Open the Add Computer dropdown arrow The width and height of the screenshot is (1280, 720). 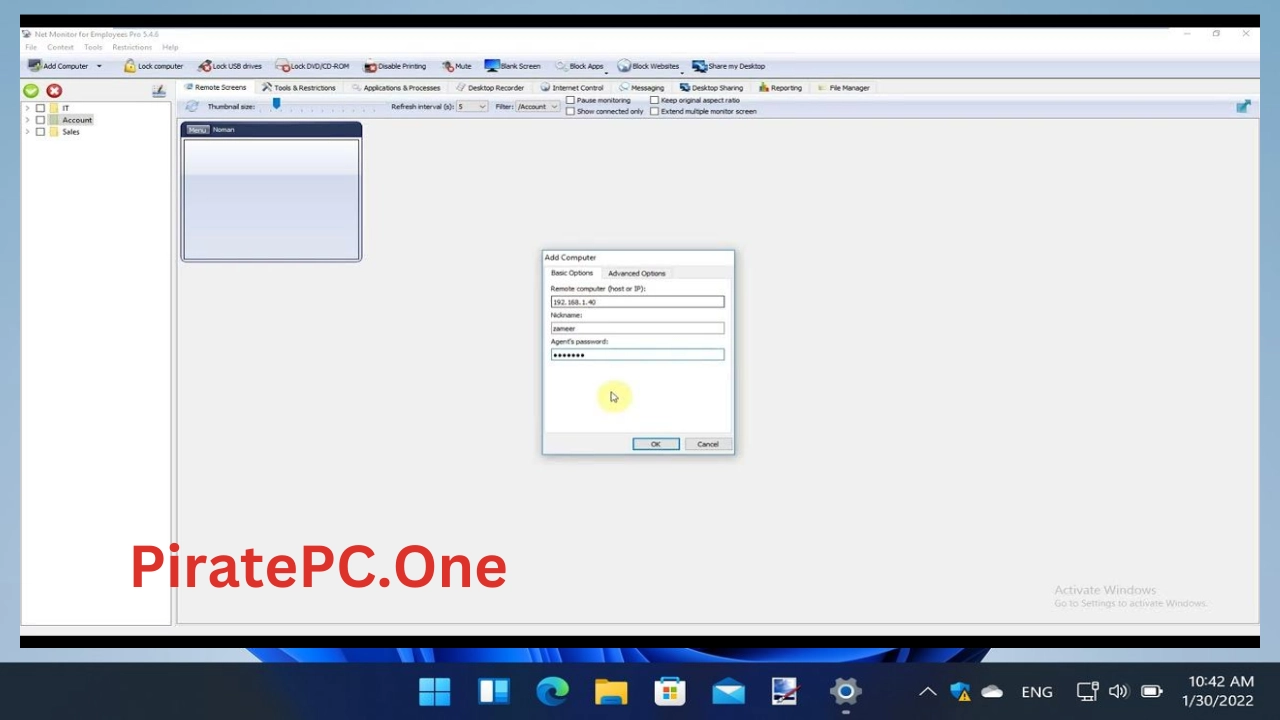coord(99,66)
